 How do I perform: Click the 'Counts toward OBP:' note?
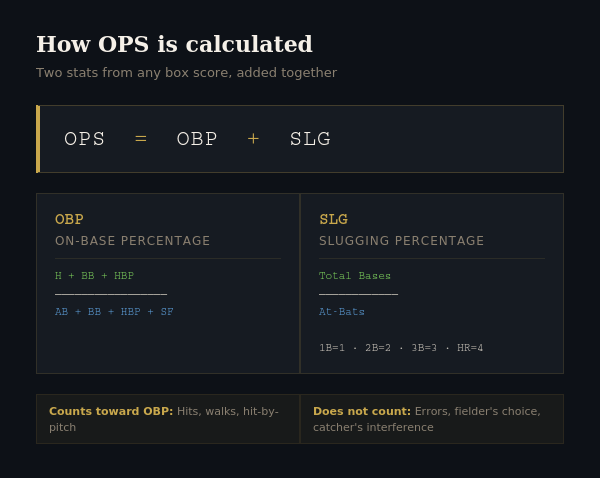click(111, 411)
